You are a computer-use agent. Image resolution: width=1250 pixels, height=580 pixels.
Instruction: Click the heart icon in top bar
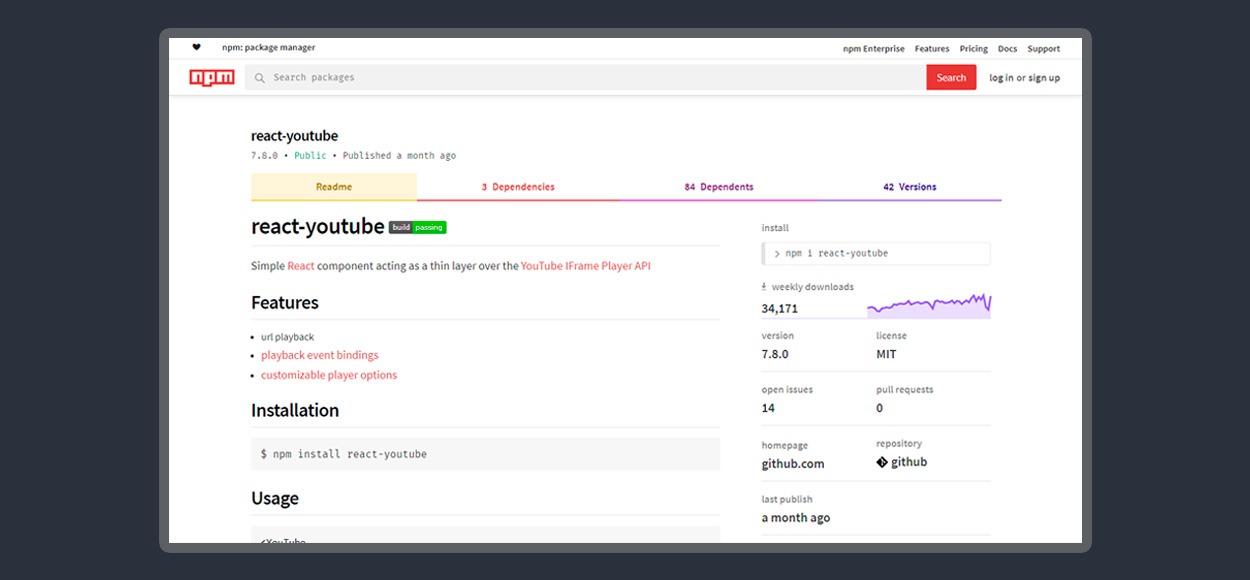(x=197, y=47)
